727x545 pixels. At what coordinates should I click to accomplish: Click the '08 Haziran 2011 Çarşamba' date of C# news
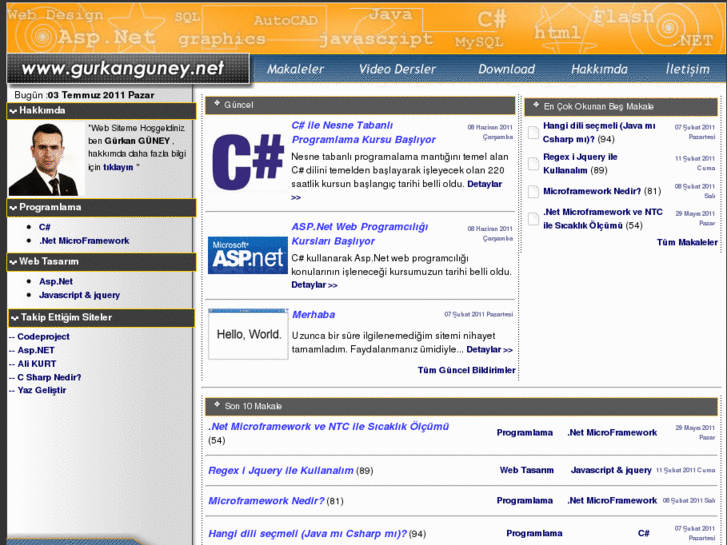click(x=490, y=132)
